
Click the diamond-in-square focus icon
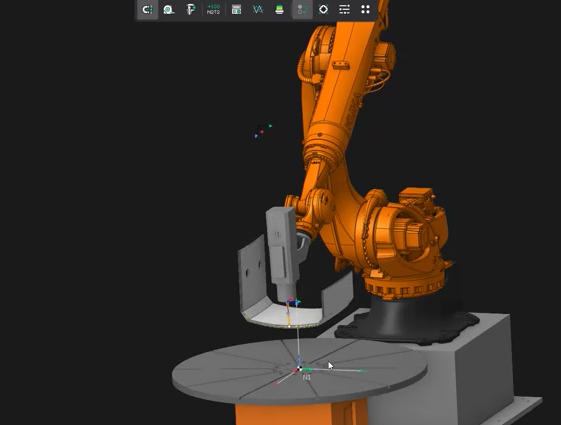point(323,9)
